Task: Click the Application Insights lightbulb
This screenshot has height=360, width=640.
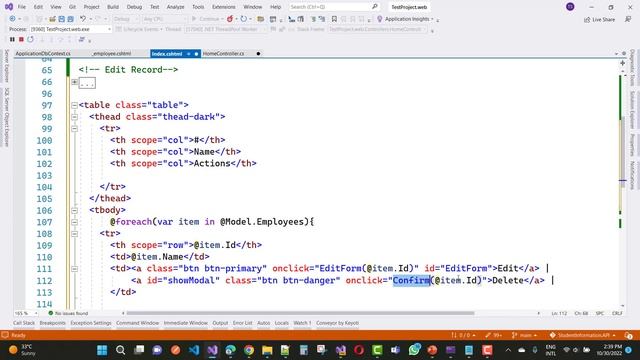Action: pyautogui.click(x=380, y=19)
